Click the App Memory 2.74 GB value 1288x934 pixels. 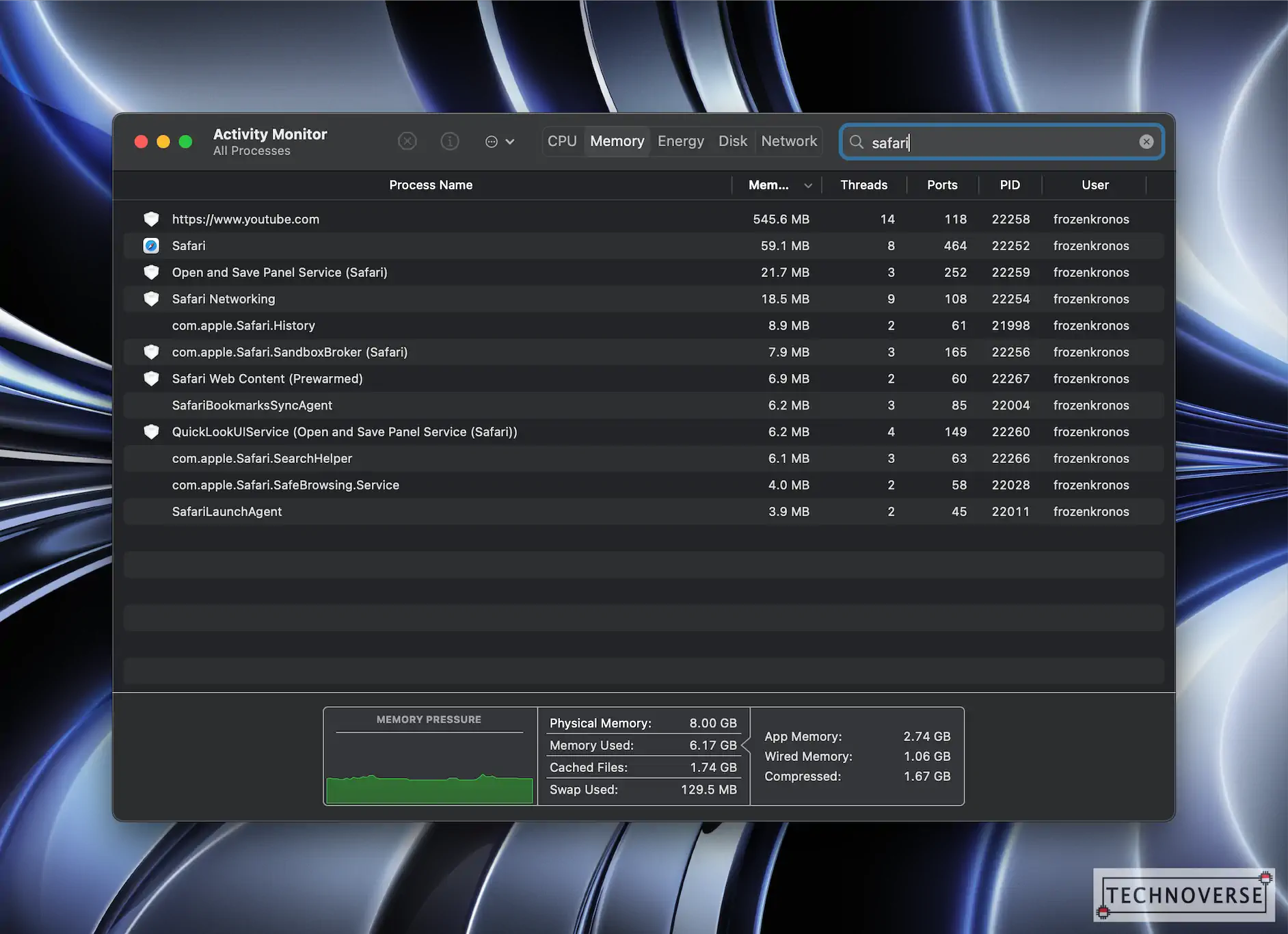pyautogui.click(x=927, y=736)
